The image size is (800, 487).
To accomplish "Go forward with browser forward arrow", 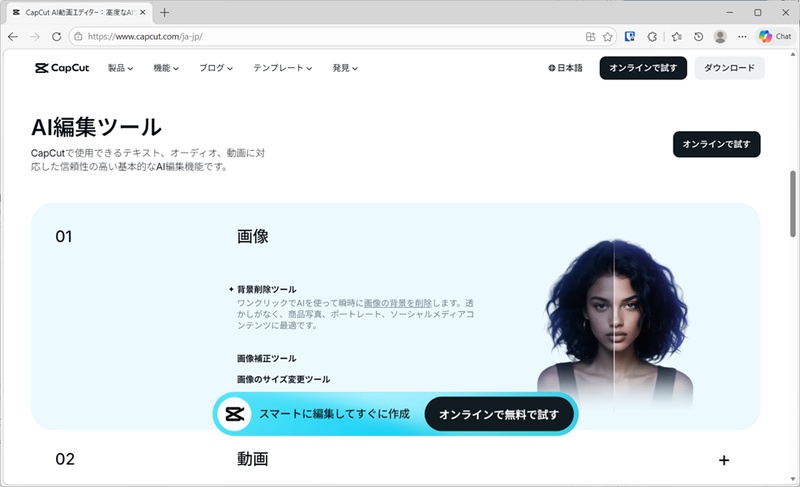I will click(x=35, y=37).
